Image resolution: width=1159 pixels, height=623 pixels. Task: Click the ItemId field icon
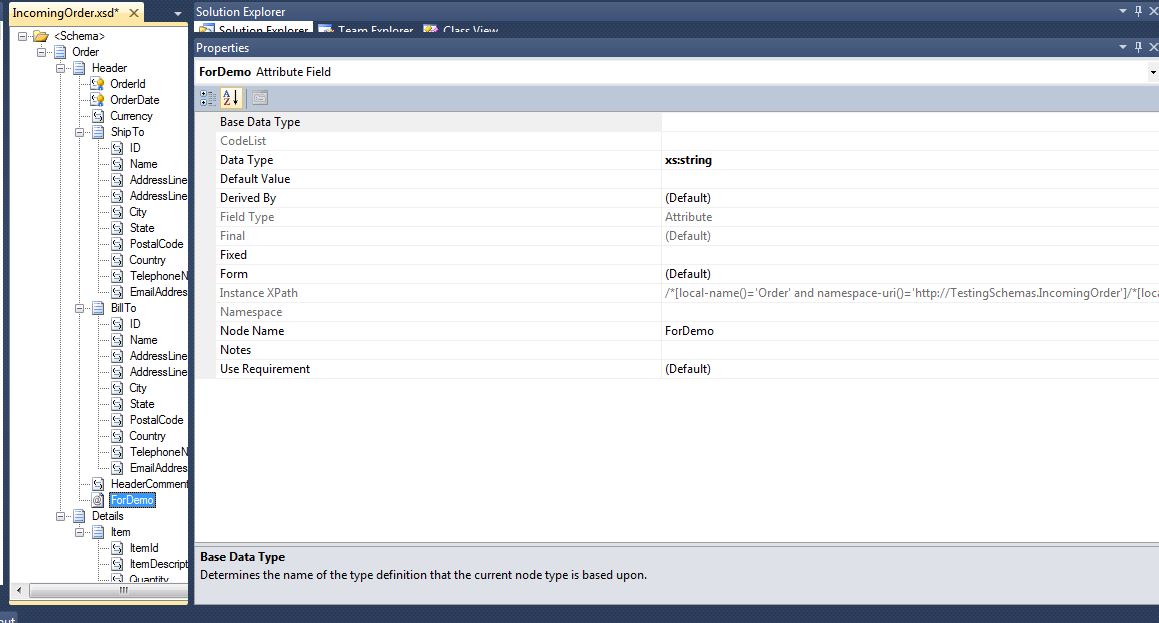117,548
